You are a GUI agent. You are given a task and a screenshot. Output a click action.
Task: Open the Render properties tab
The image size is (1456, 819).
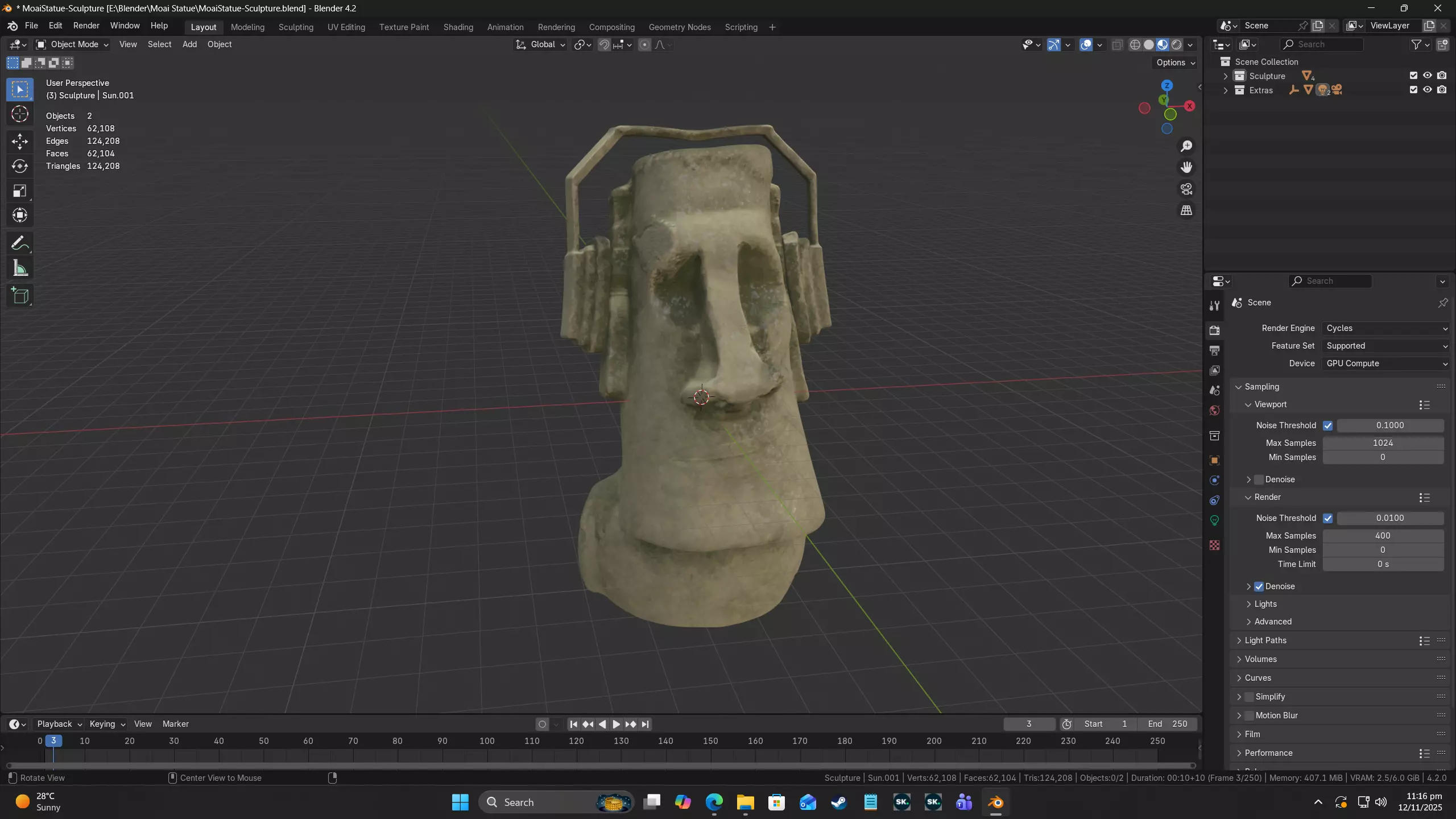(1214, 330)
